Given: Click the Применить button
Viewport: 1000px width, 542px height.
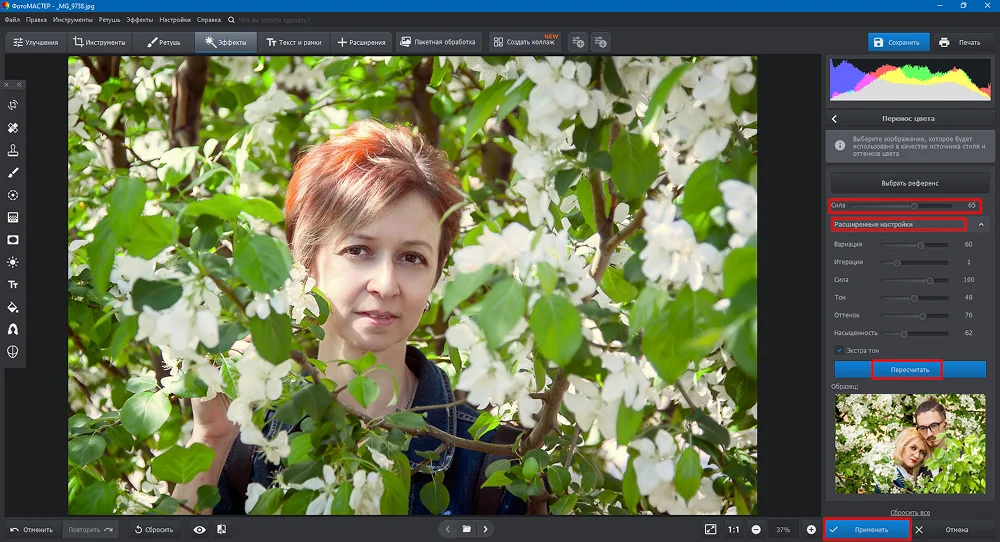Looking at the screenshot, I should (x=867, y=529).
